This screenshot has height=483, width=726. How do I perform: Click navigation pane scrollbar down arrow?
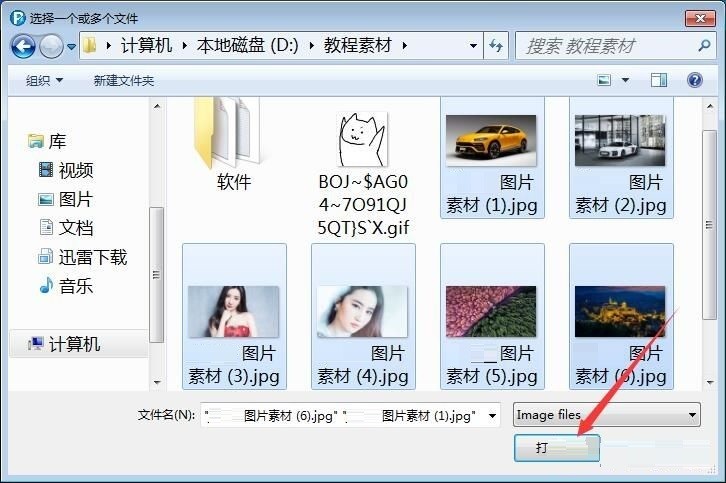pyautogui.click(x=157, y=383)
